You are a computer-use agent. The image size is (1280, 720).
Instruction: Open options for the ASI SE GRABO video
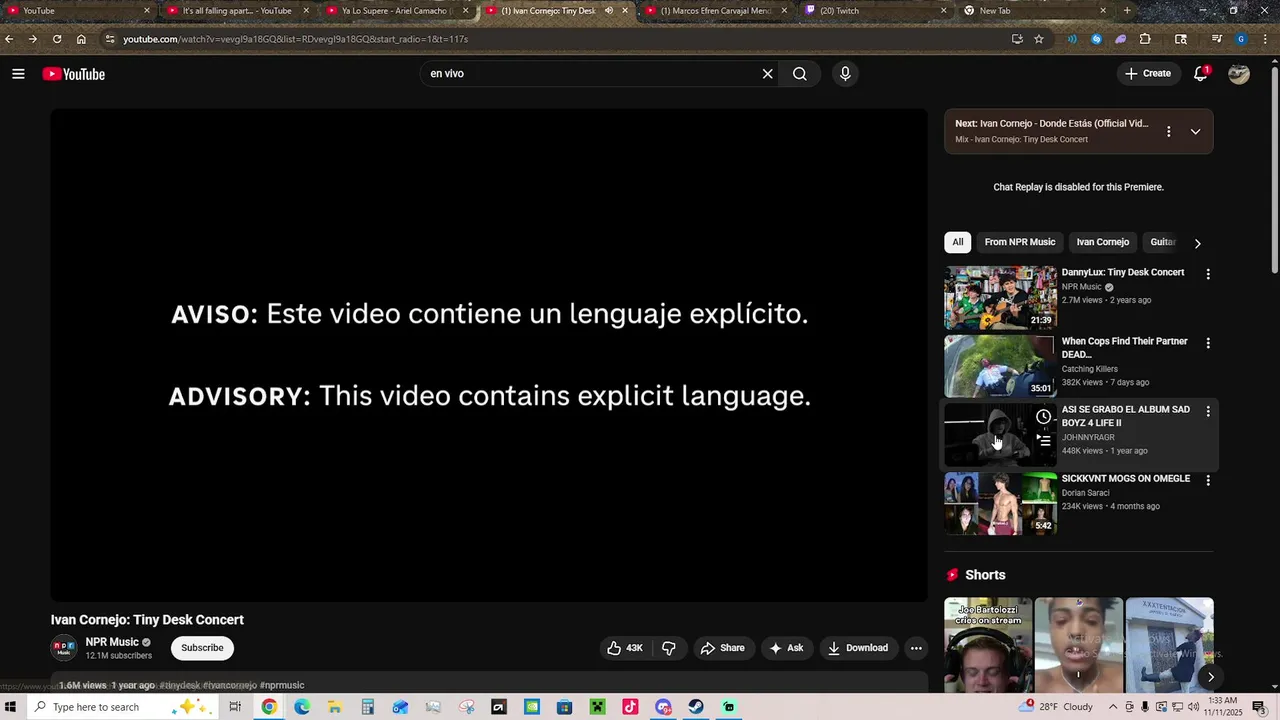pos(1208,411)
